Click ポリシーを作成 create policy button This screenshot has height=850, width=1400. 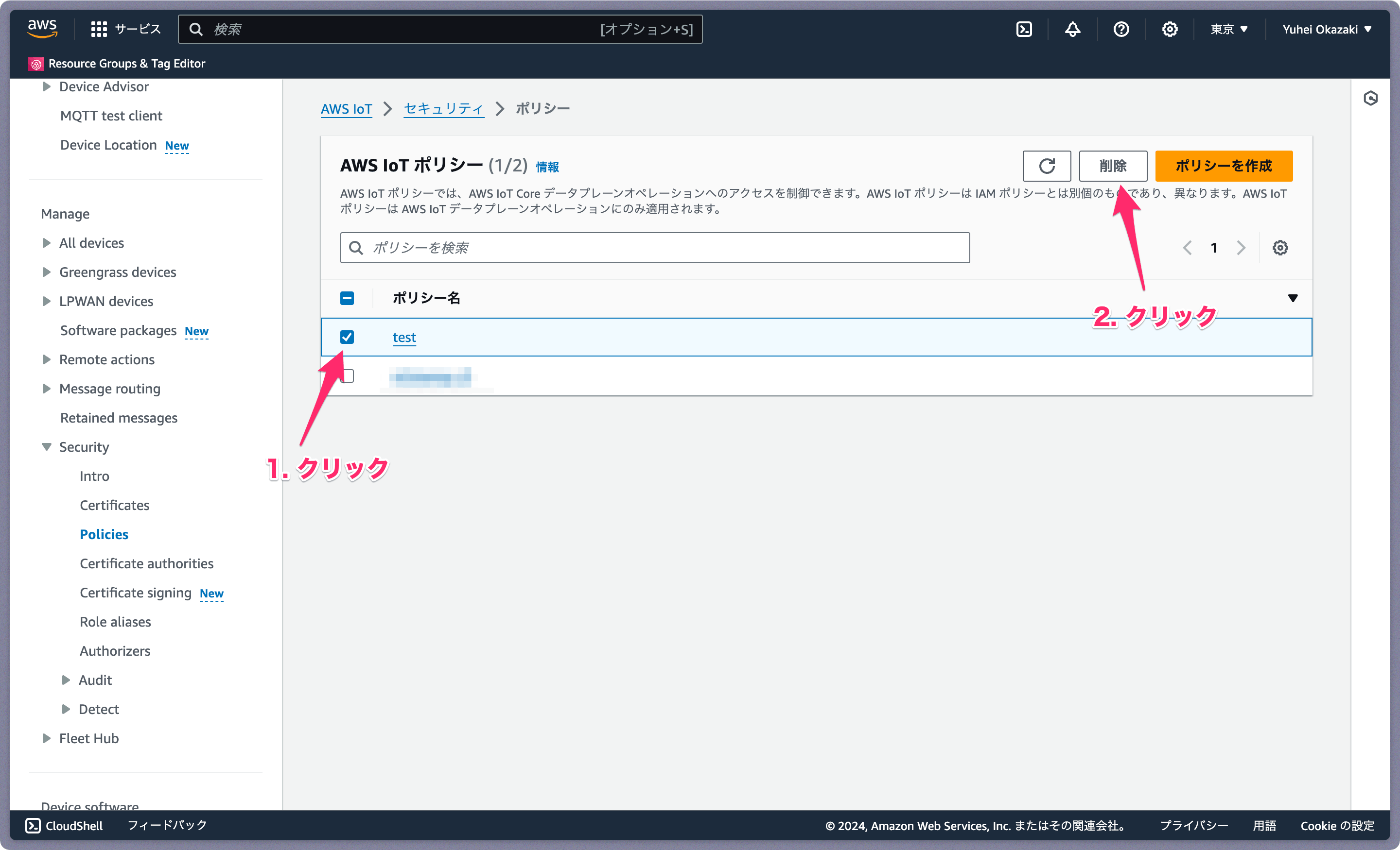click(x=1224, y=166)
